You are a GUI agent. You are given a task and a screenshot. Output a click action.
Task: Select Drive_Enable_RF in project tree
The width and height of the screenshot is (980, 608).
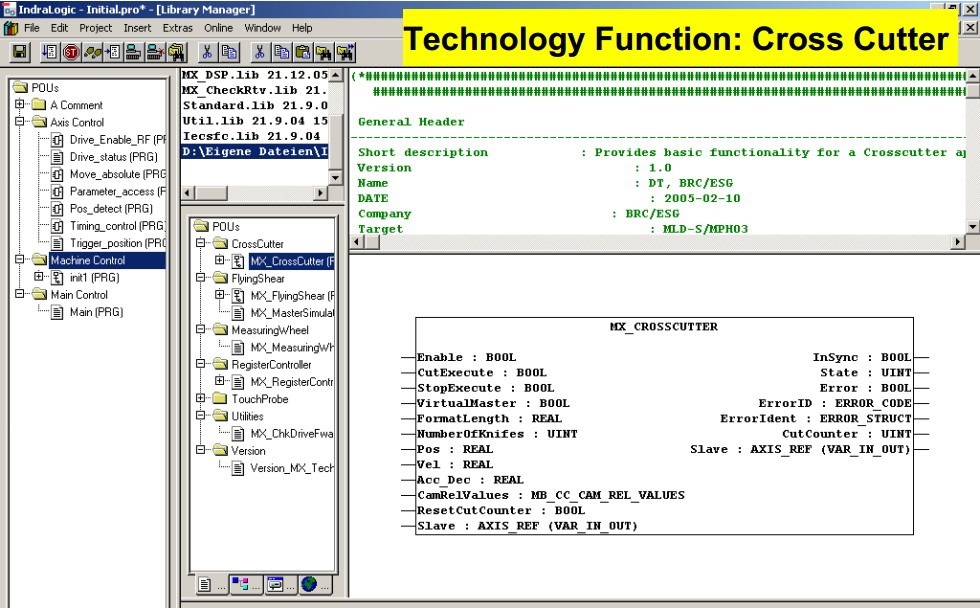(117, 139)
